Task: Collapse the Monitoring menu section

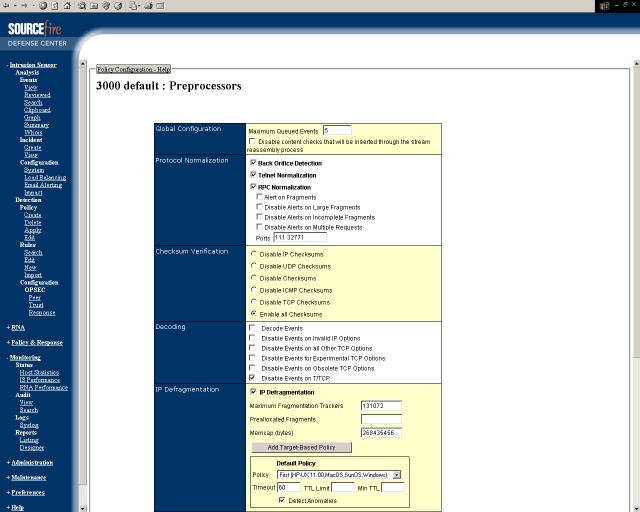Action: (25, 357)
